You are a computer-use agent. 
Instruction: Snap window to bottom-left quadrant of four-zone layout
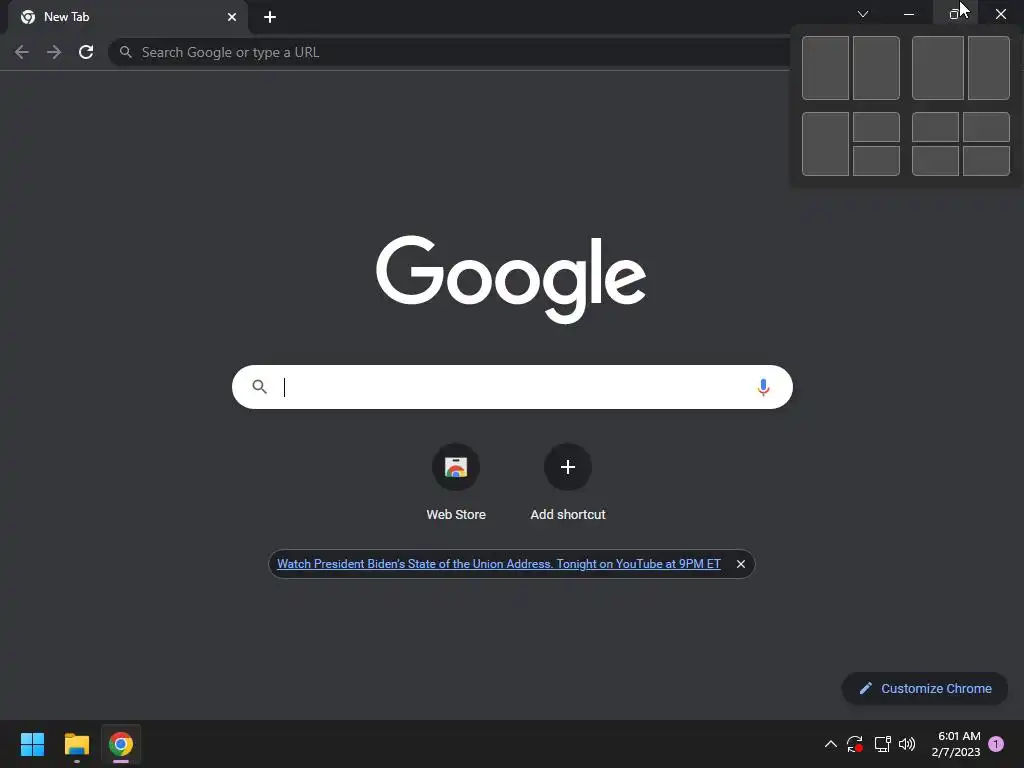(935, 161)
